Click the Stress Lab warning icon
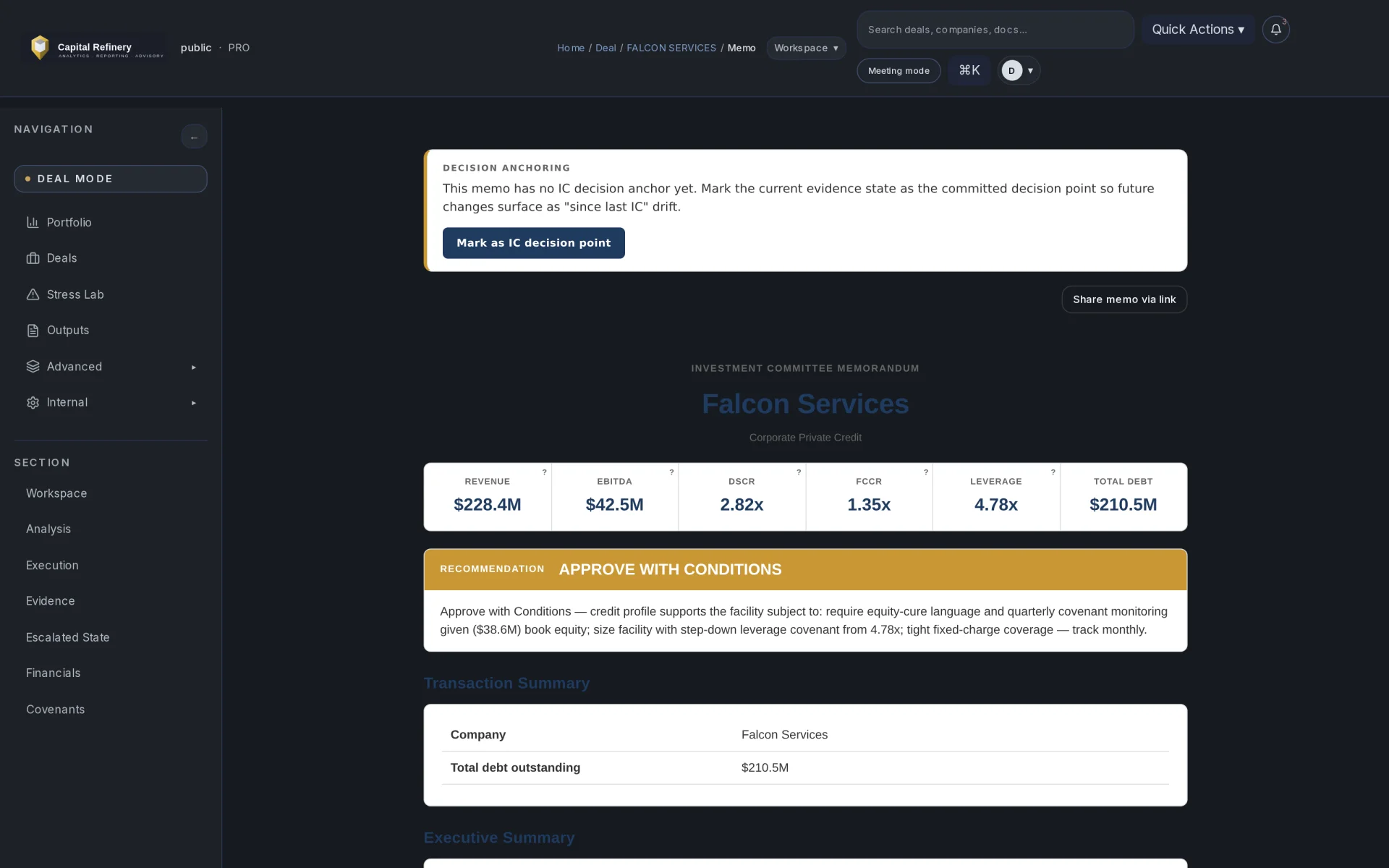This screenshot has width=1389, height=868. (x=33, y=294)
